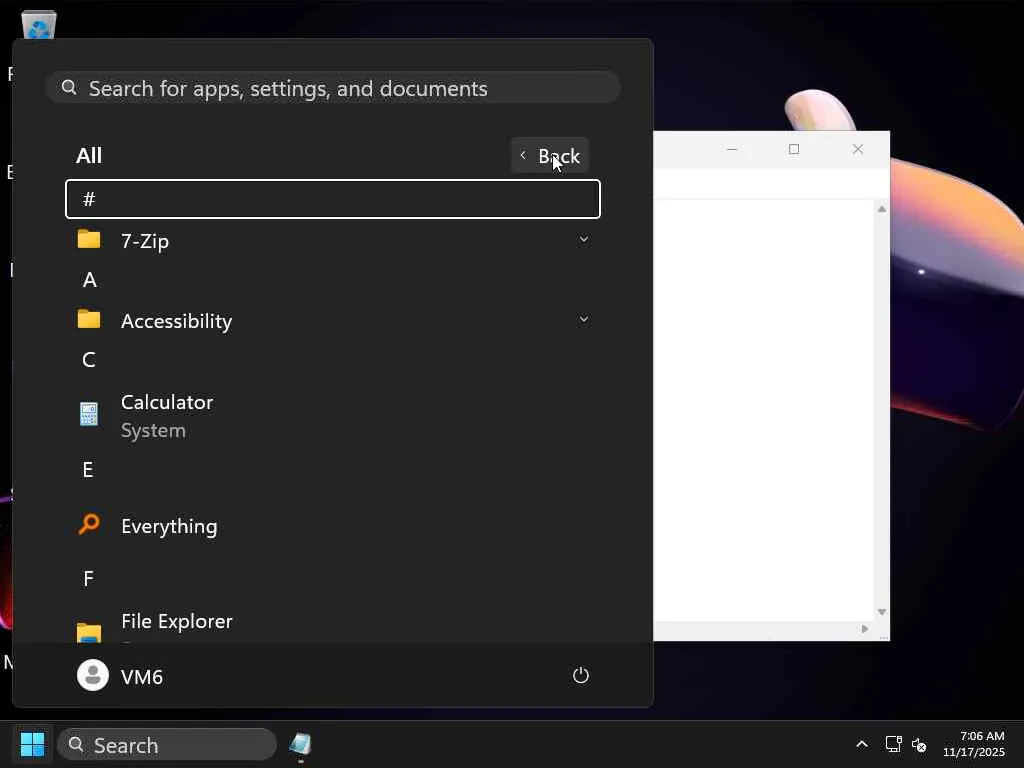1024x768 pixels.
Task: Jump via the letter C header
Action: click(x=89, y=359)
